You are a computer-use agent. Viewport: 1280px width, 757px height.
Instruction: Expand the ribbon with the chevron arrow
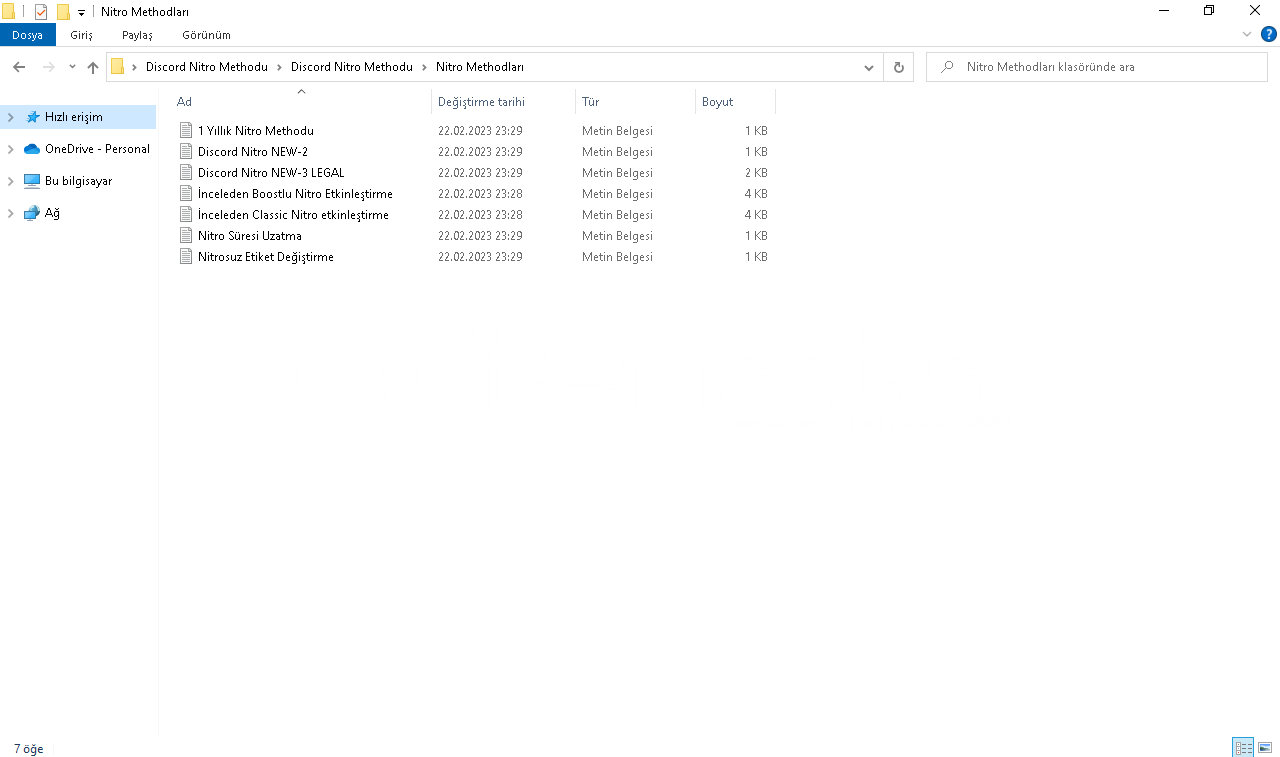coord(1247,34)
